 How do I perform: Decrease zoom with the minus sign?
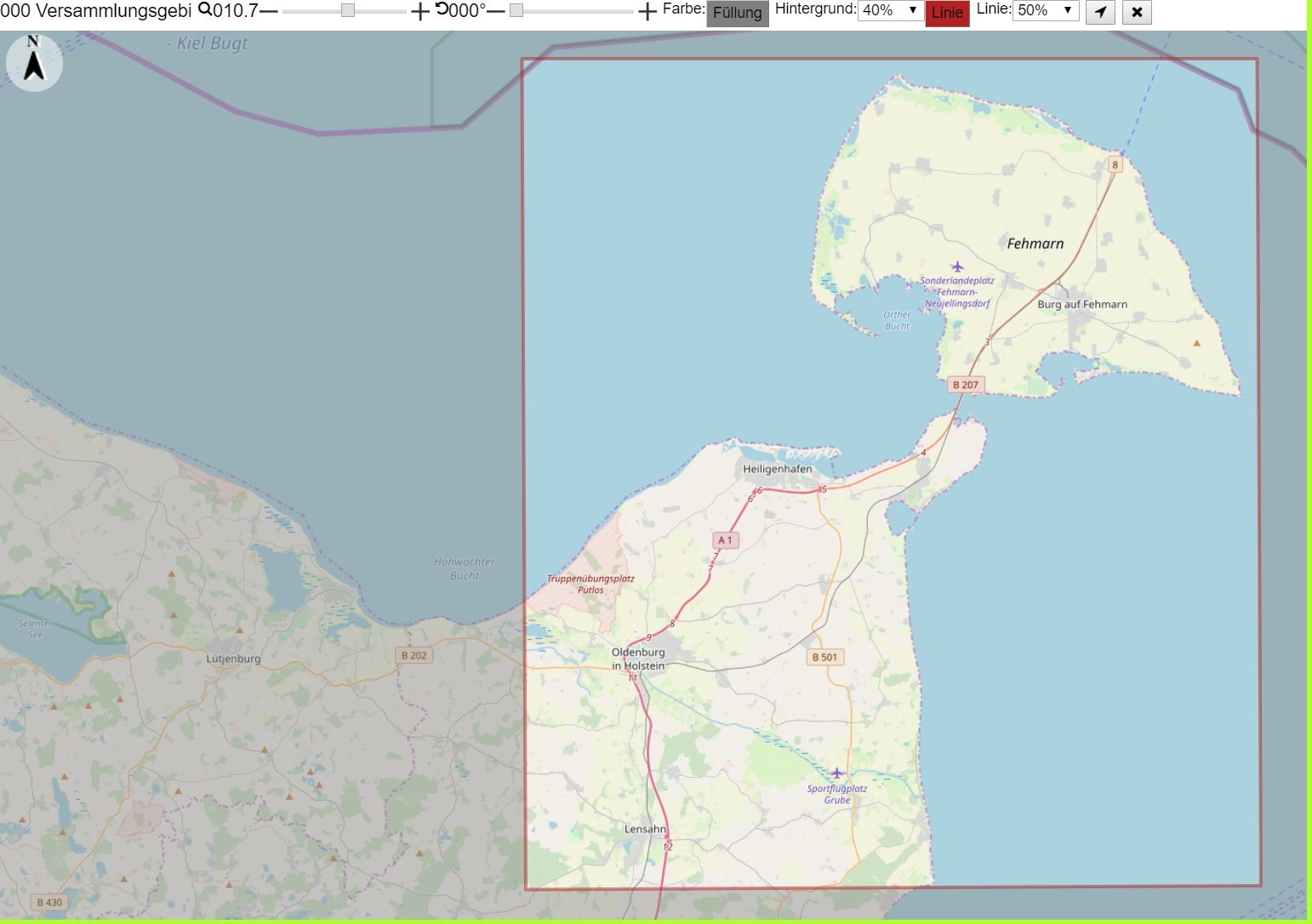(269, 11)
